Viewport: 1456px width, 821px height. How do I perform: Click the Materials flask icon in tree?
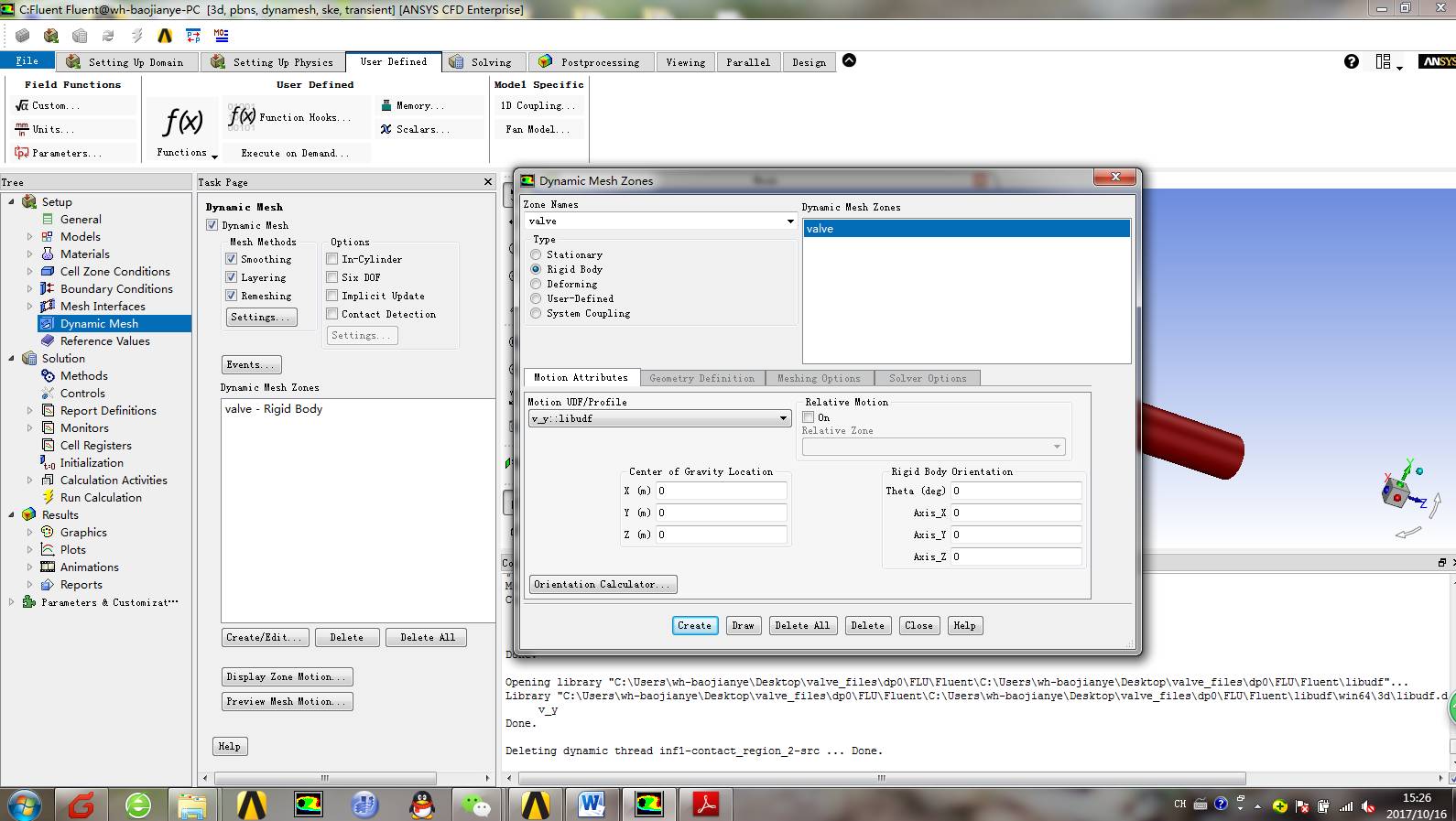[48, 254]
